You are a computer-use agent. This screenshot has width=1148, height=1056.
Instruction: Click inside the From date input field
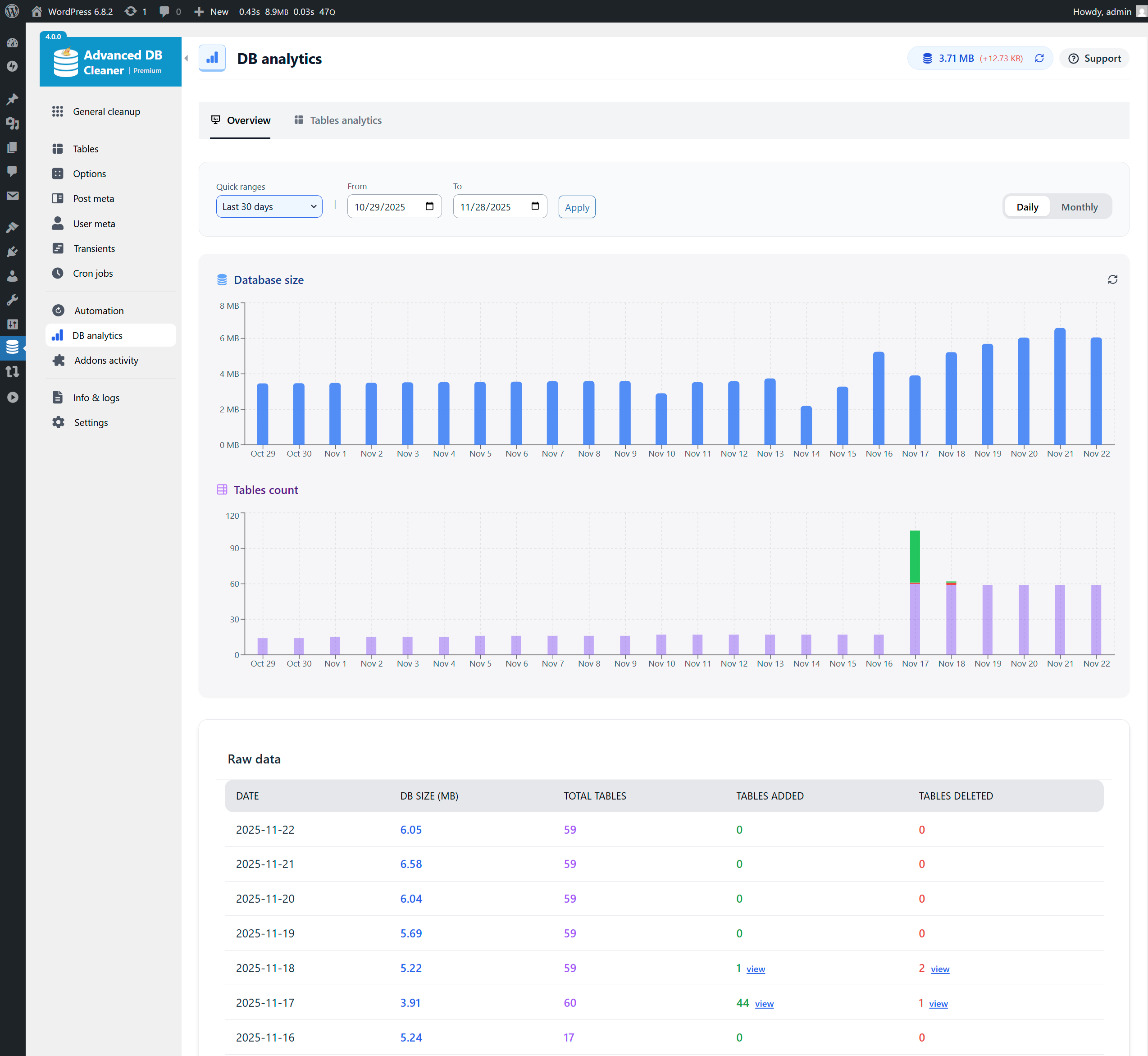tap(383, 206)
